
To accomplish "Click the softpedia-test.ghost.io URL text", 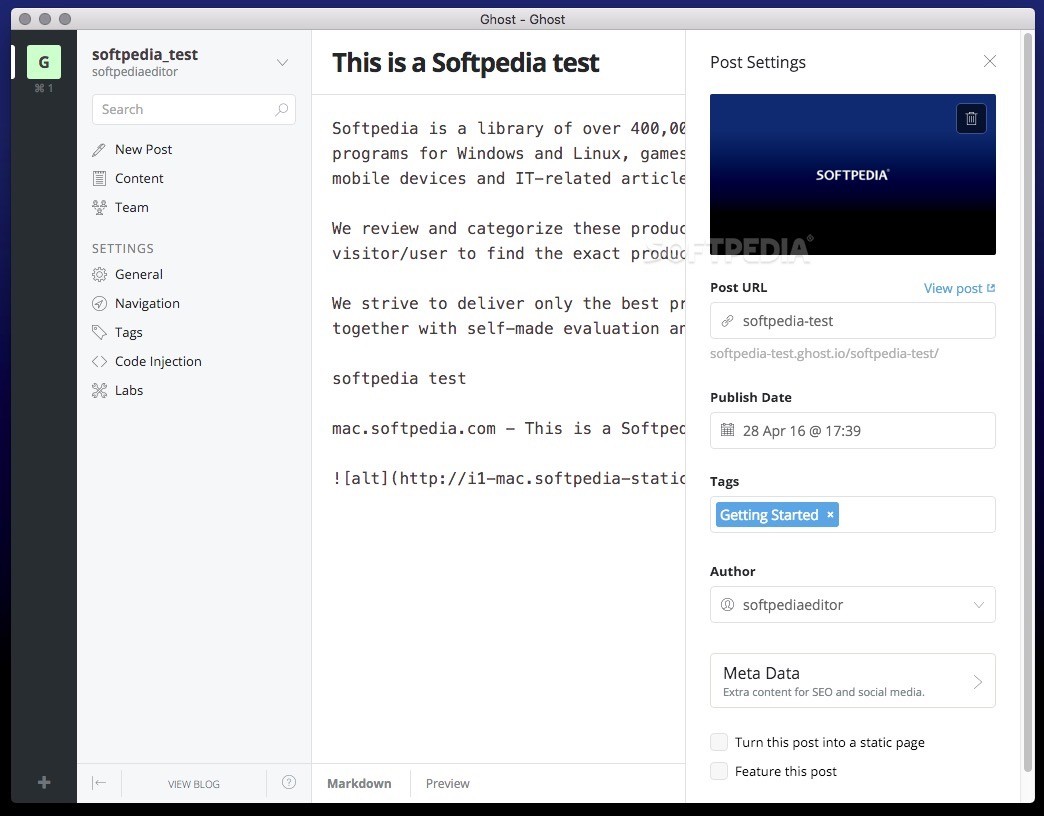I will pos(824,353).
